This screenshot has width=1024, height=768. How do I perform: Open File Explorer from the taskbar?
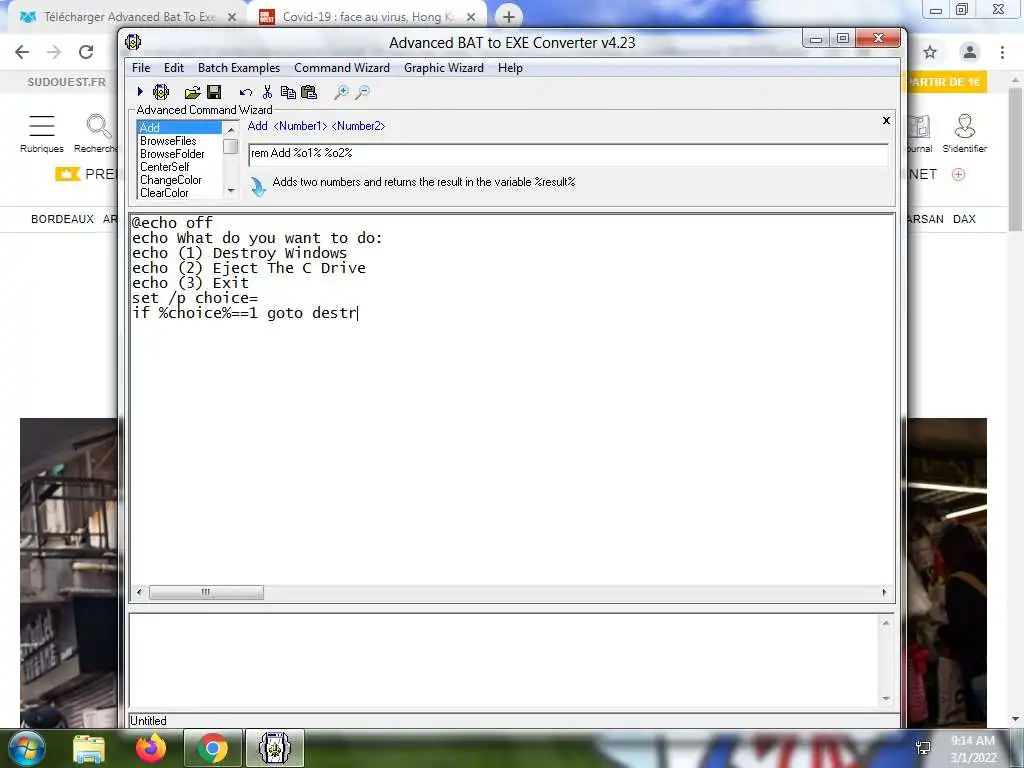(89, 748)
